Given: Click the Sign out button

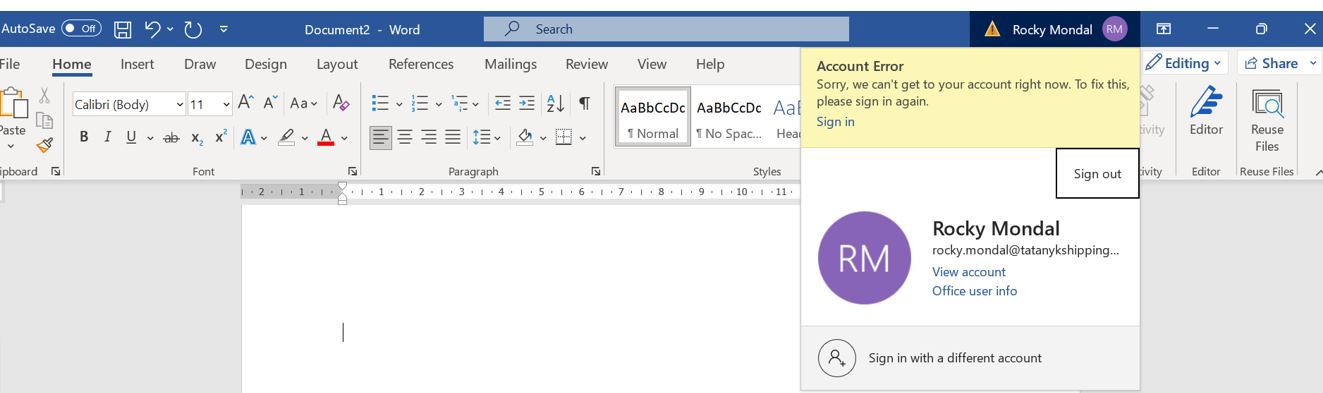Looking at the screenshot, I should point(1097,173).
